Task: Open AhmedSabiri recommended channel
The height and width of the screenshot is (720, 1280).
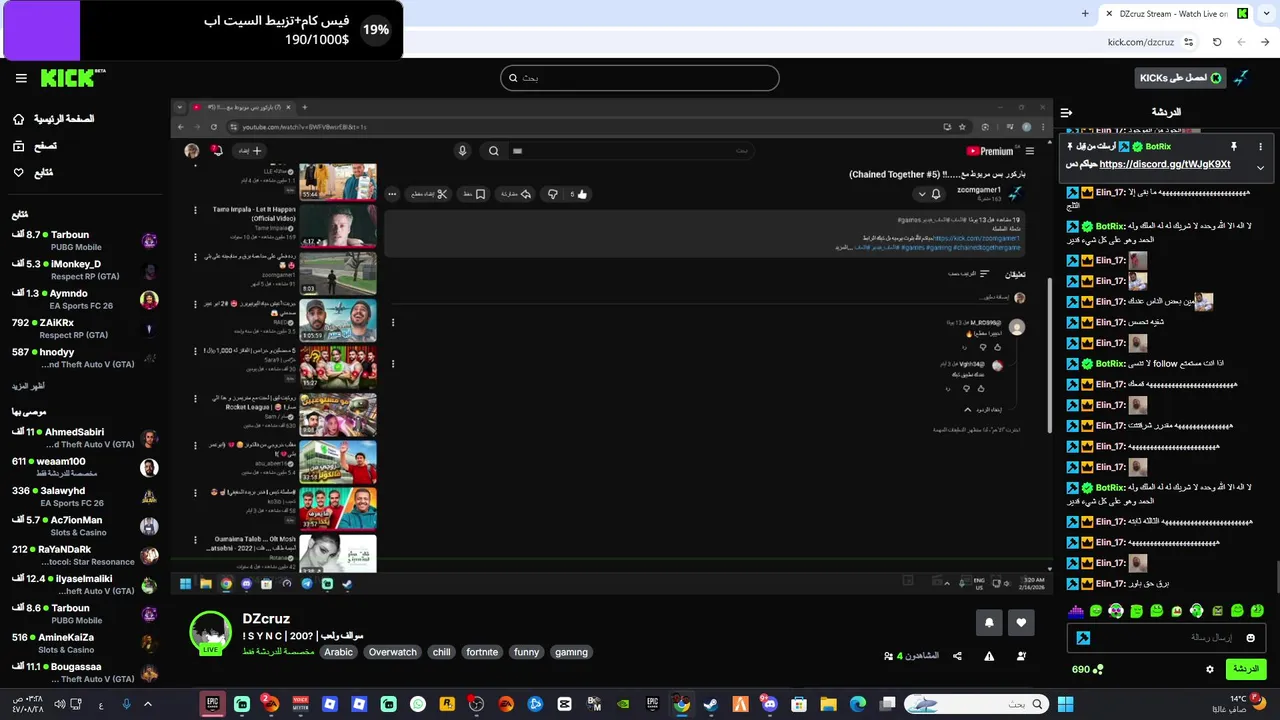Action: (85, 438)
